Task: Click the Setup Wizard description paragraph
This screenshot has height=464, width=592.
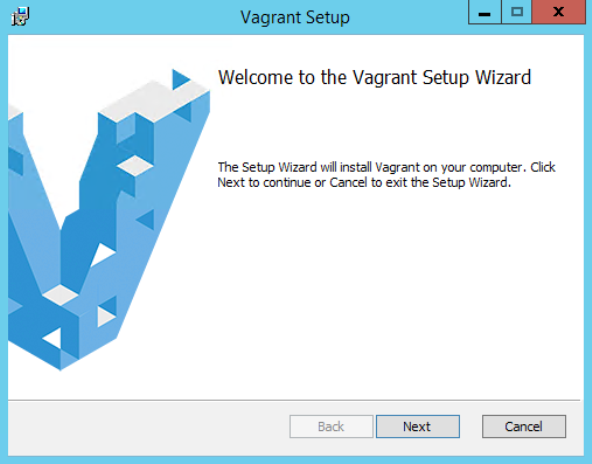Action: coord(386,174)
